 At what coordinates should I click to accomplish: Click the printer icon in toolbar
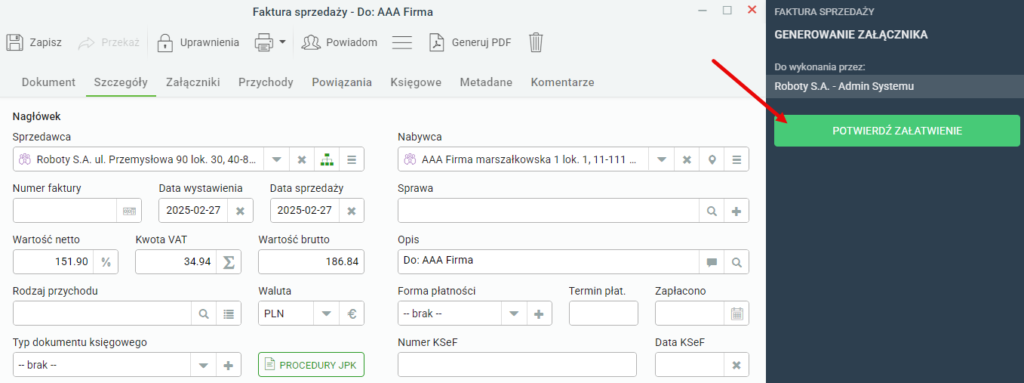264,42
